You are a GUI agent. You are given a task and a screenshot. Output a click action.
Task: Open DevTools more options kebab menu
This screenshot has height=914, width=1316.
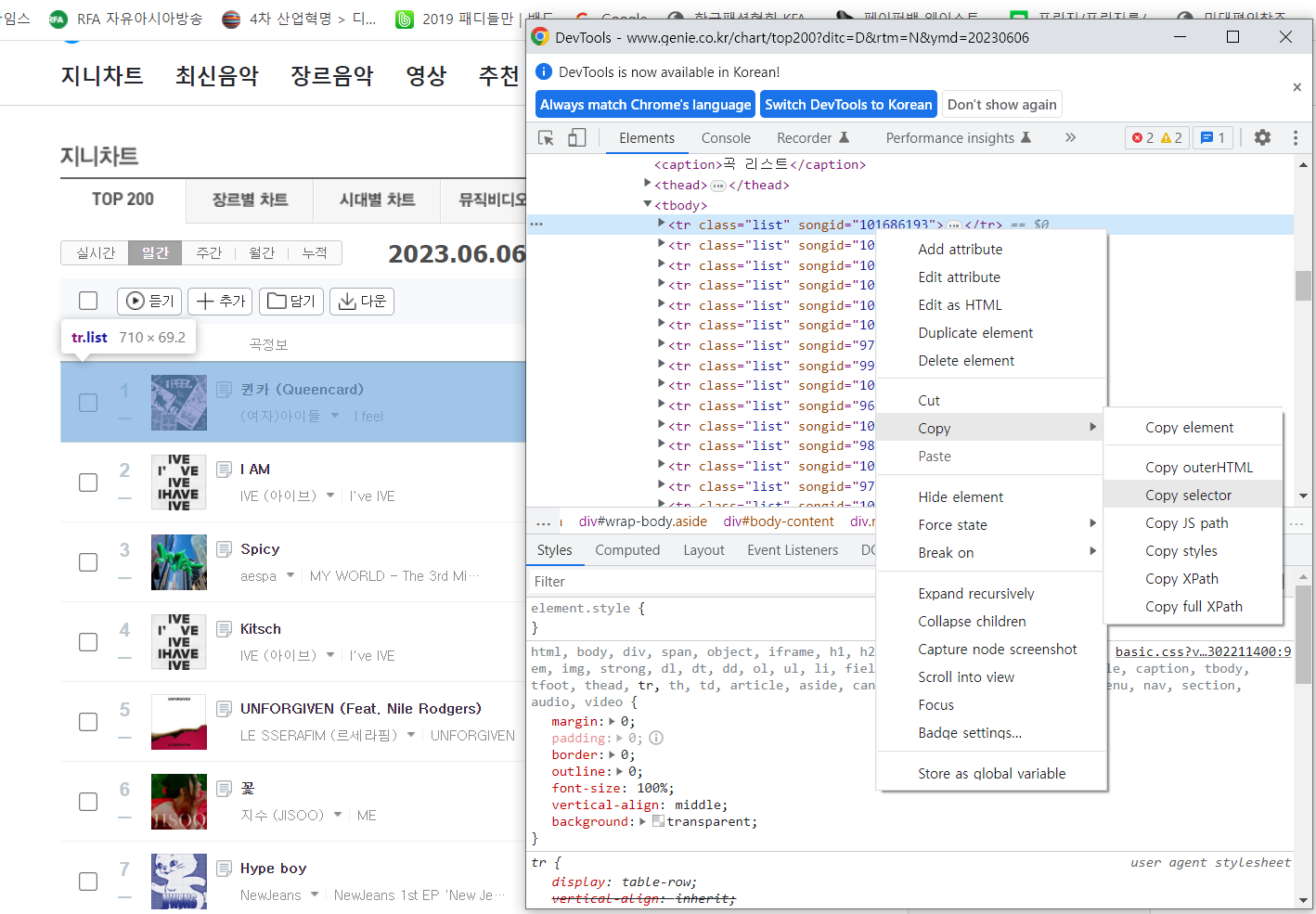click(1296, 137)
